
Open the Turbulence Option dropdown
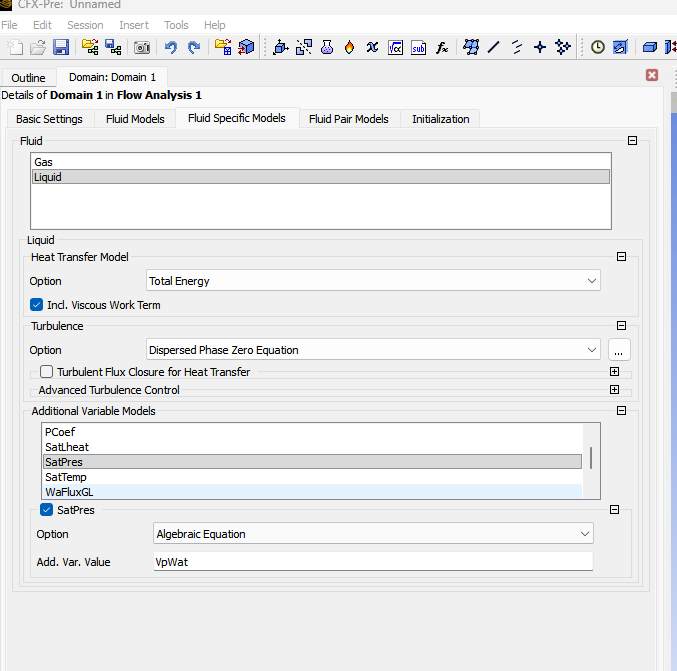(x=373, y=350)
